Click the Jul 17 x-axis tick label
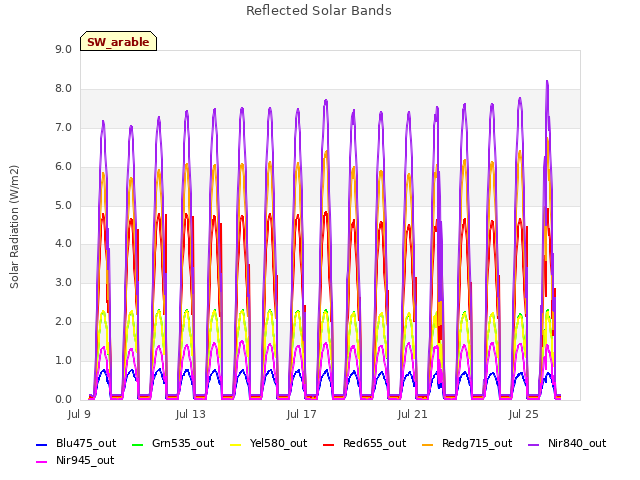The image size is (640, 480). click(x=302, y=415)
